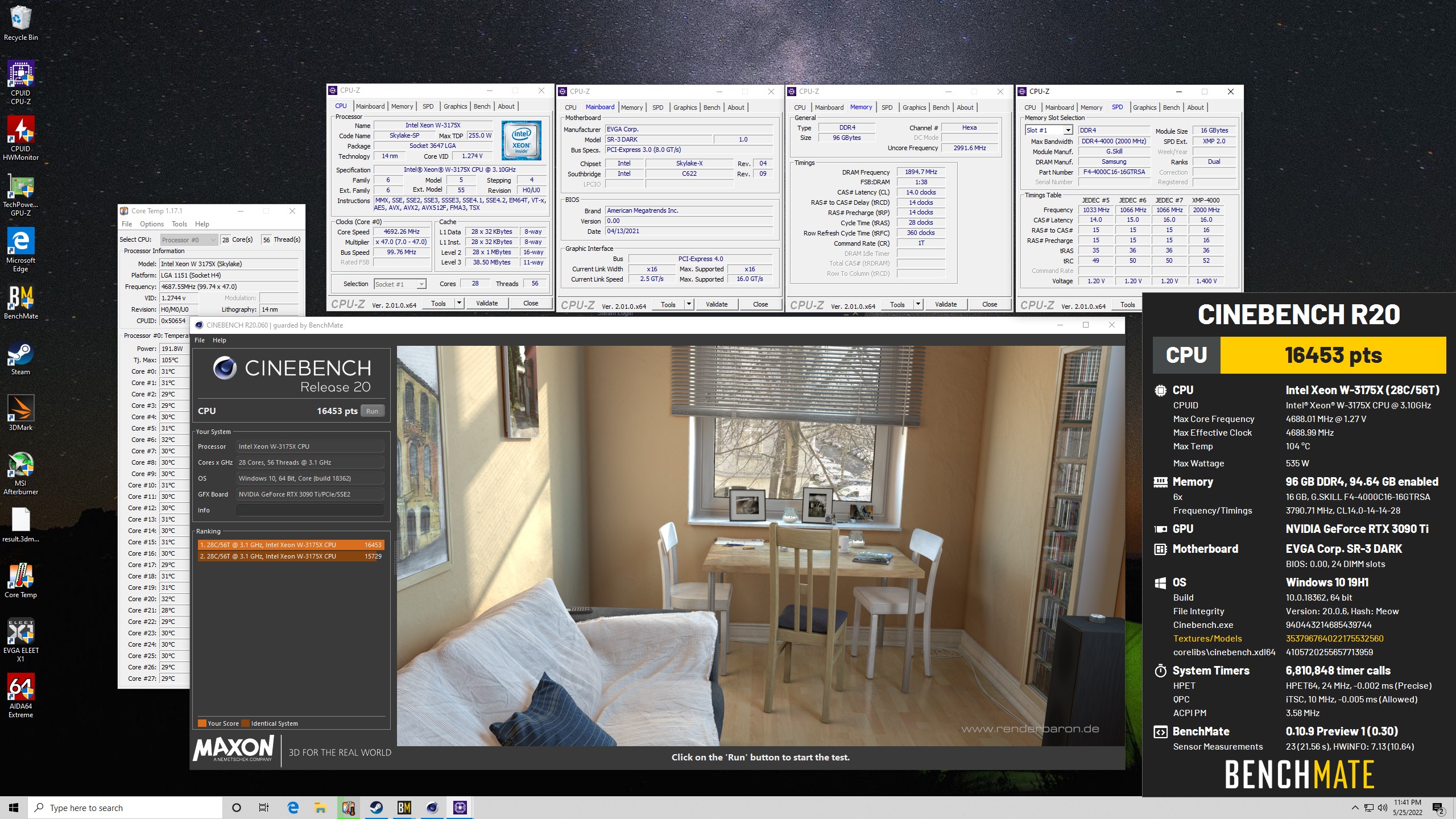Click the Windows Start button
Screen dimensions: 1456x819
[14, 808]
